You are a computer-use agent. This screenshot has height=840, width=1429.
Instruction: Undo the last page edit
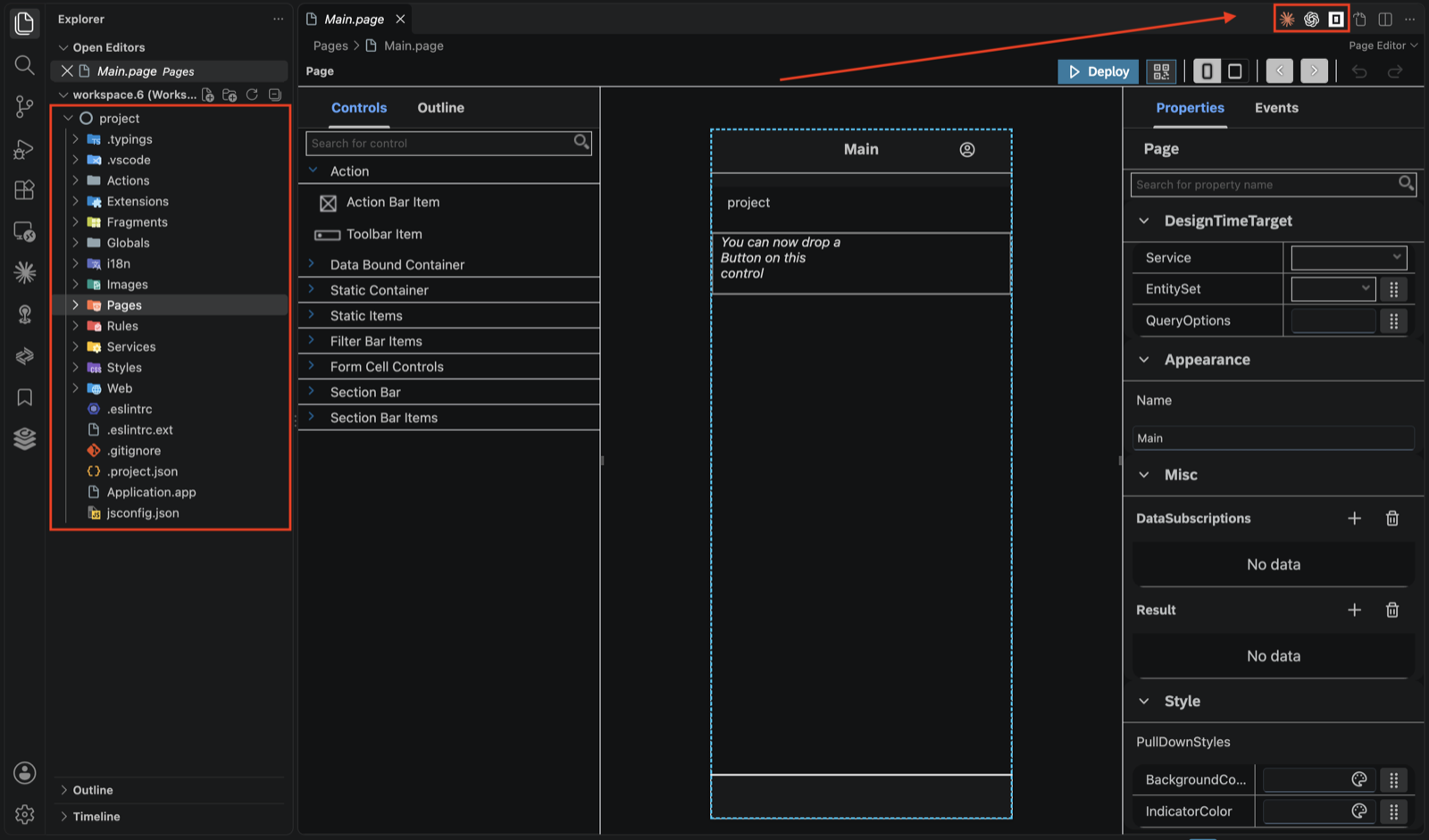point(1359,71)
